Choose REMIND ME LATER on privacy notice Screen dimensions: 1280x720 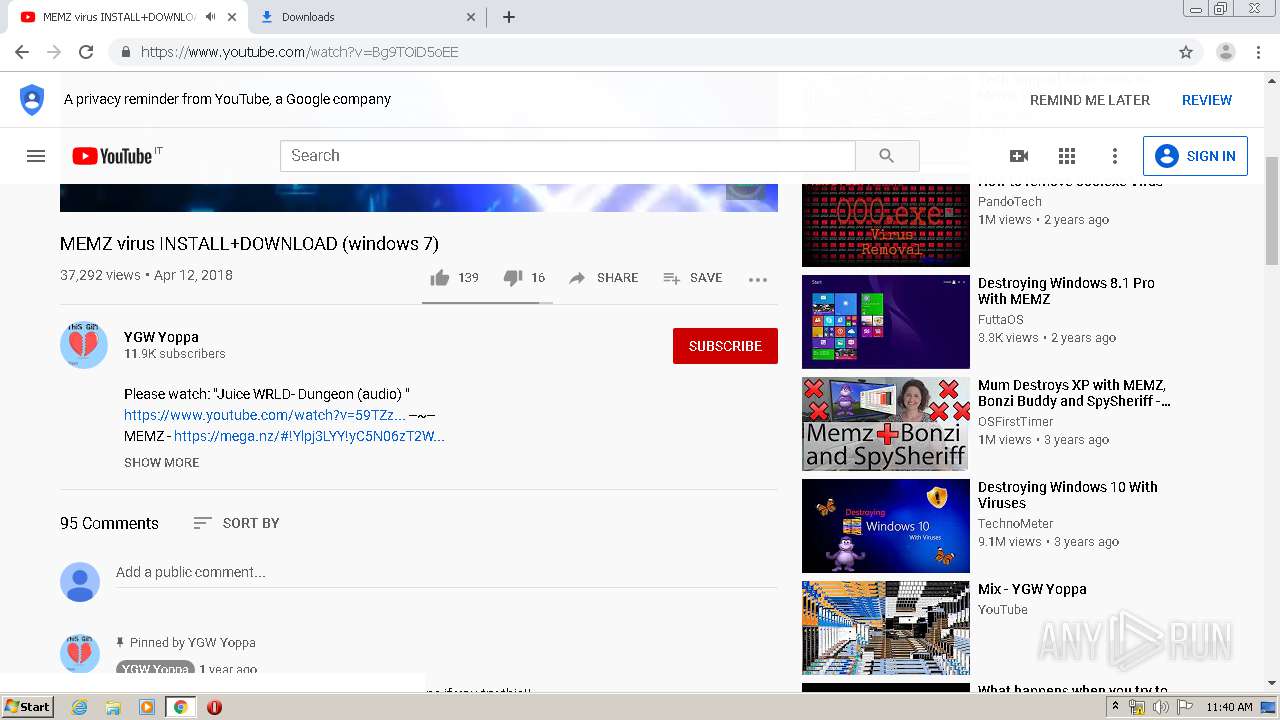(1090, 100)
